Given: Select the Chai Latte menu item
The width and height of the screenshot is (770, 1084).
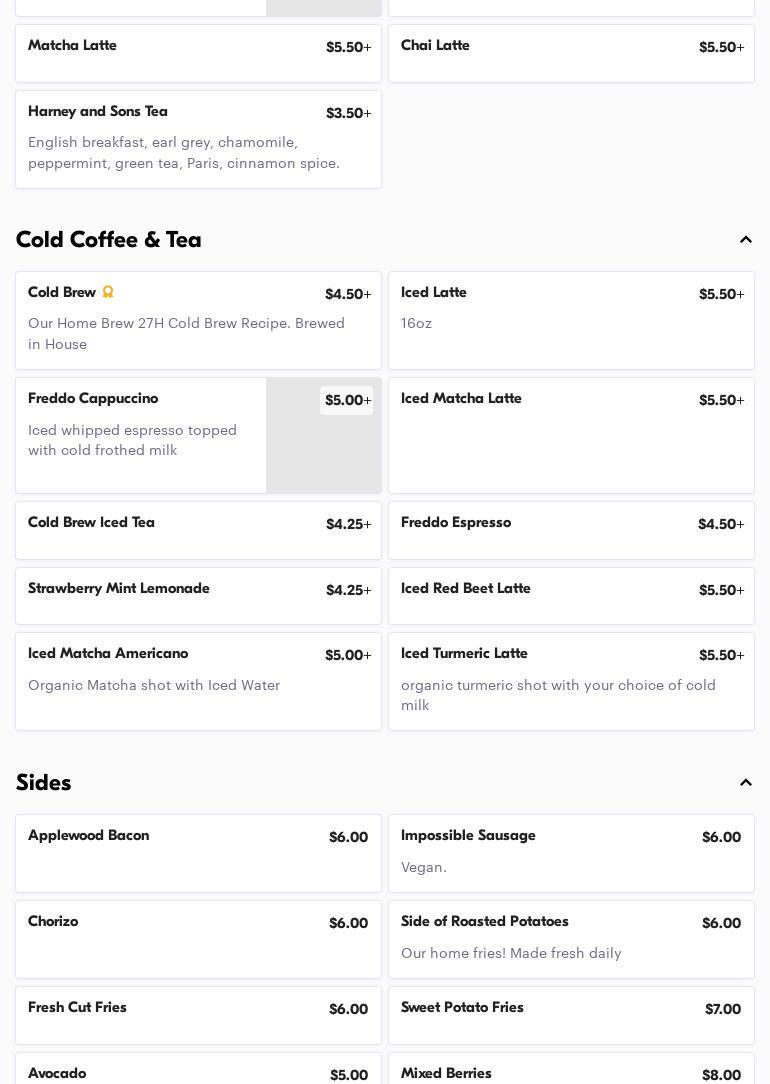Looking at the screenshot, I should pyautogui.click(x=571, y=53).
